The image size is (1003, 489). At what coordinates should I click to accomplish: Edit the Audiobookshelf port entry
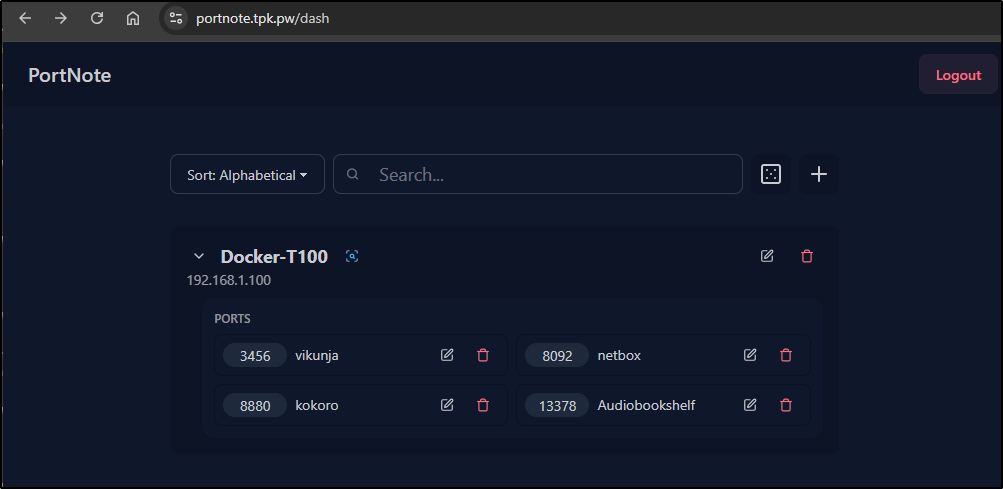pyautogui.click(x=750, y=405)
